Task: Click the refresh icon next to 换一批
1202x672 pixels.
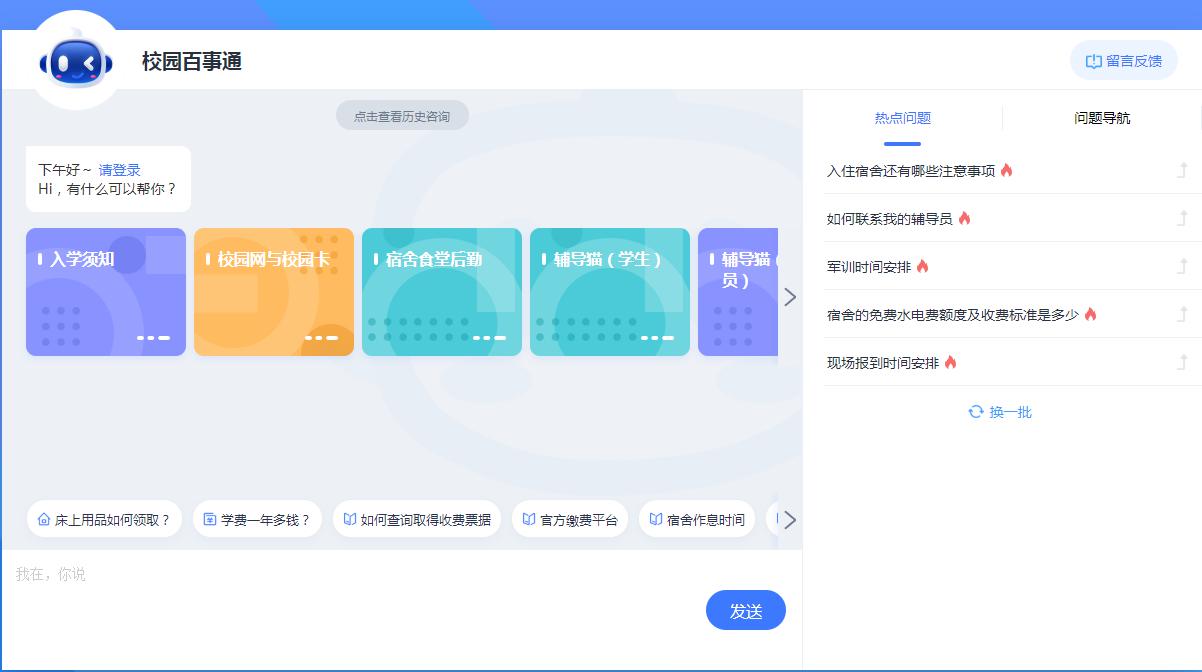Action: coord(975,412)
